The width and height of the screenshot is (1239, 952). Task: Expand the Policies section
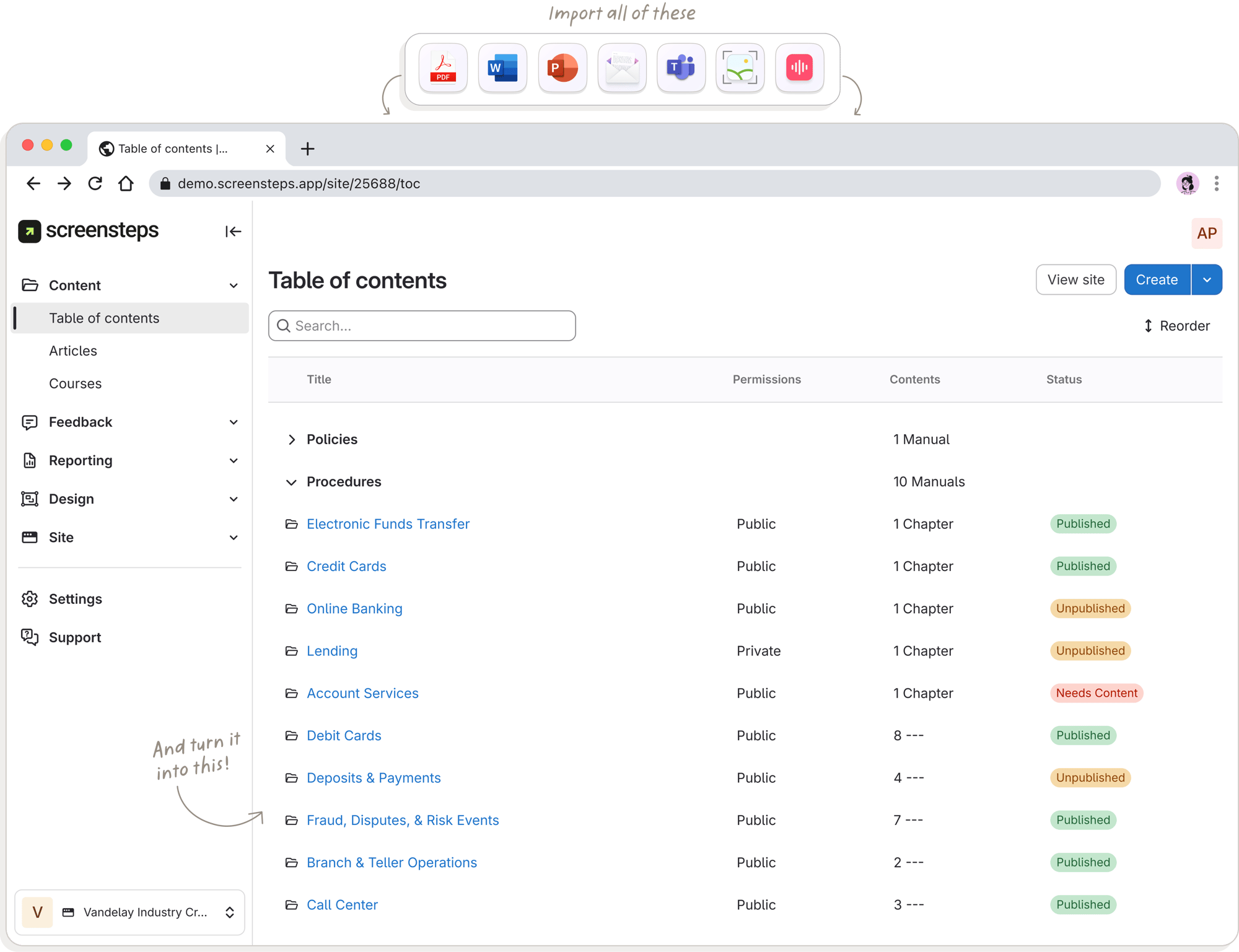(292, 439)
